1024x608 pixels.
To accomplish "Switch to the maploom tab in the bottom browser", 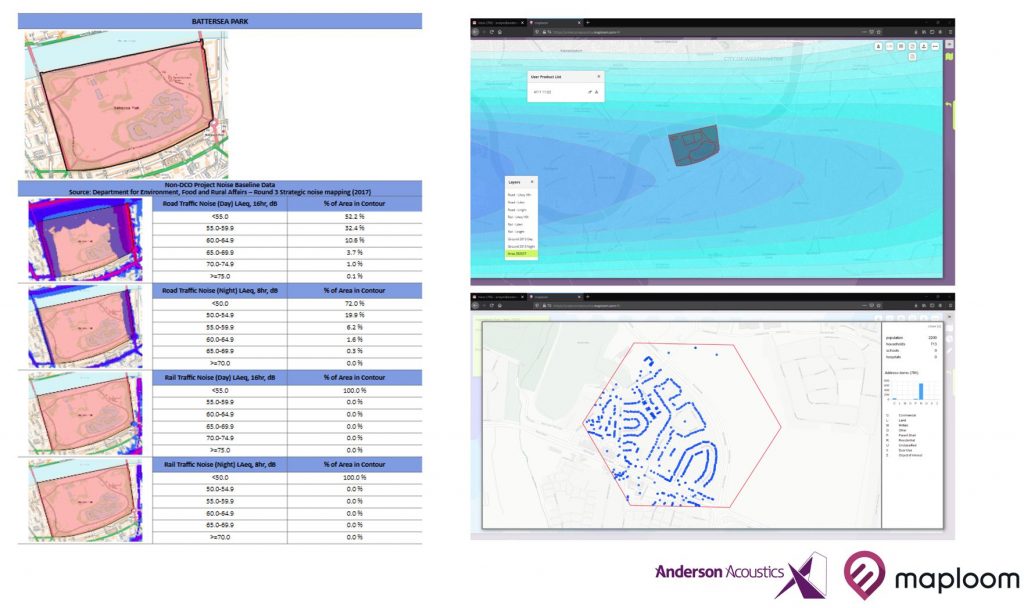I will point(555,296).
